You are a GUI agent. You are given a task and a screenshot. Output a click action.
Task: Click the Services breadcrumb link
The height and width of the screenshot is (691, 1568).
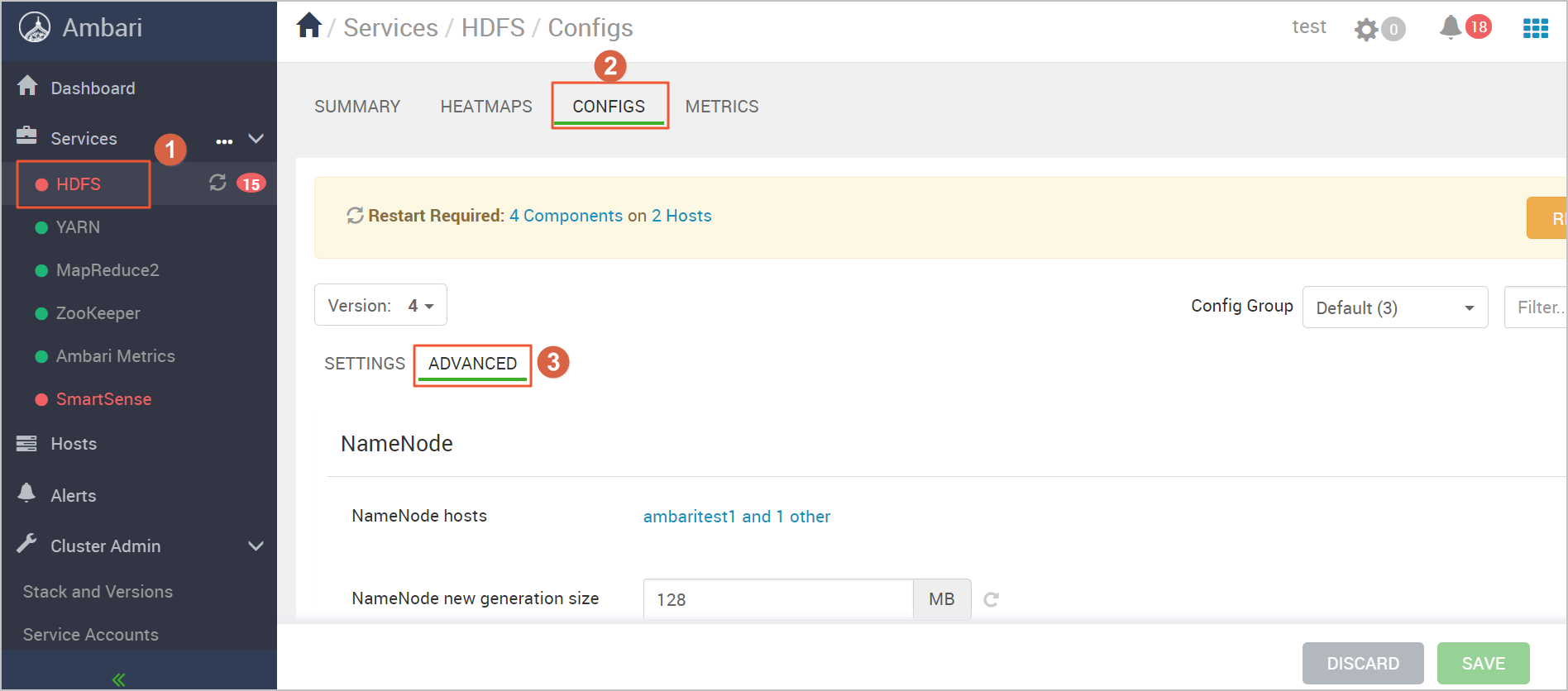(390, 27)
